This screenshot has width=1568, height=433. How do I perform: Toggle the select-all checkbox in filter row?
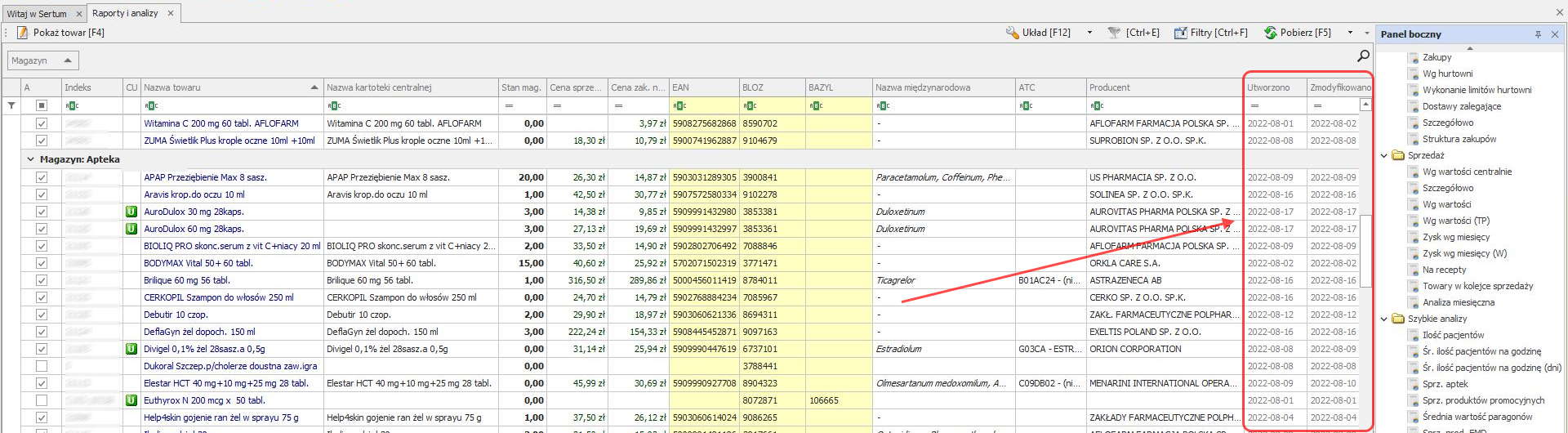point(42,105)
